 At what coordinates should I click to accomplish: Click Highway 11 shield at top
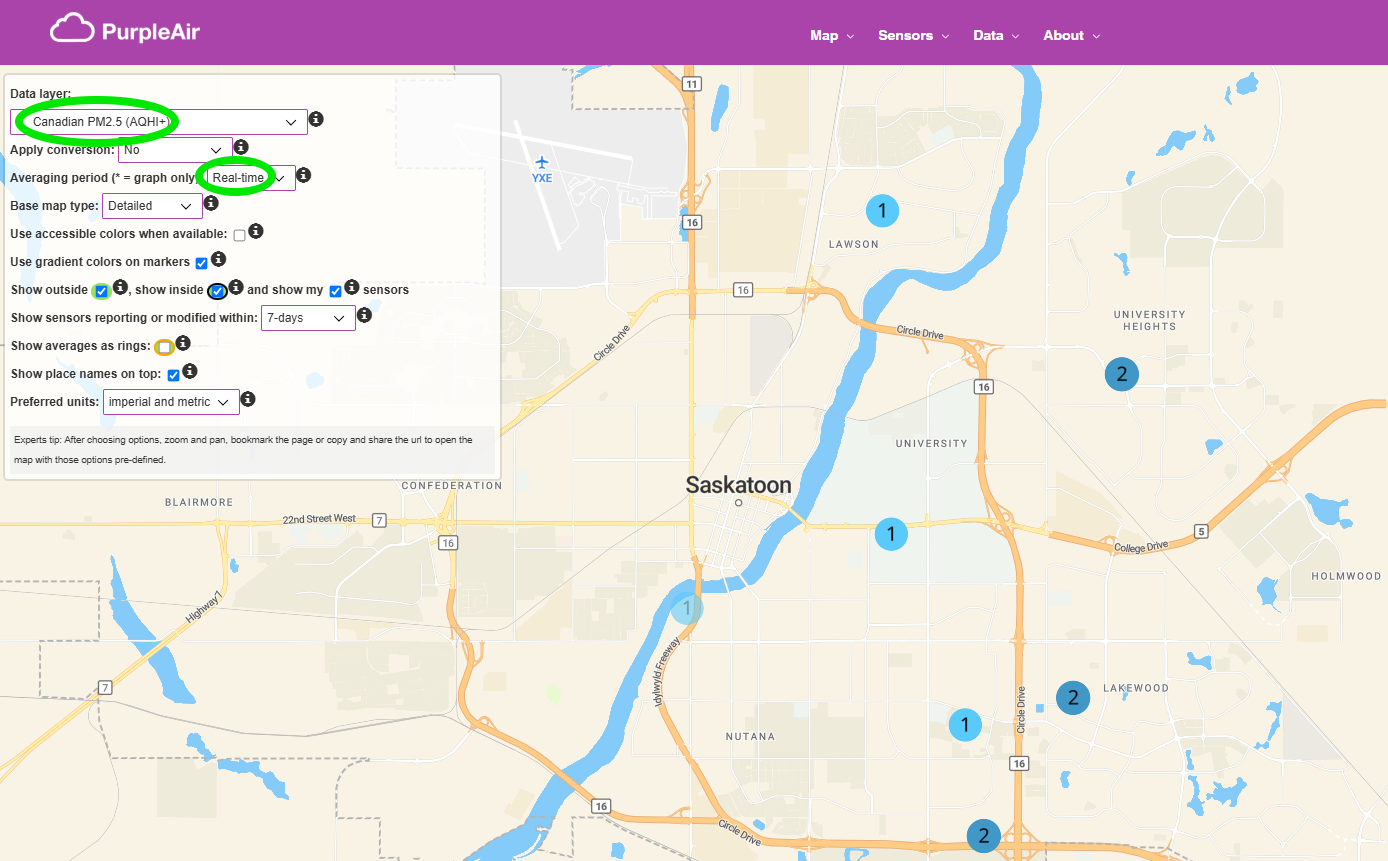(691, 83)
